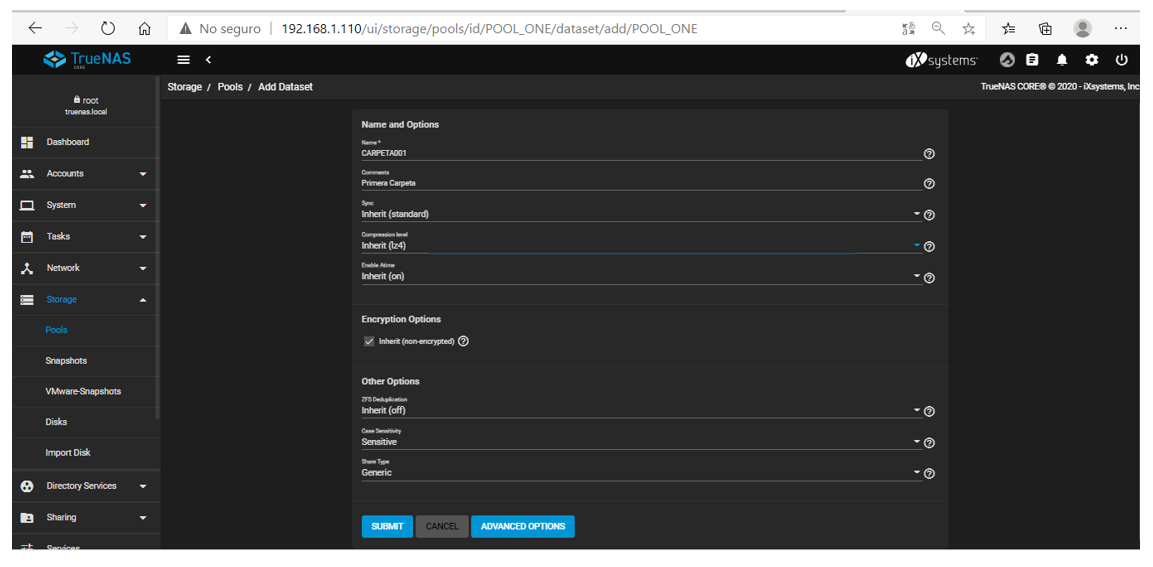
Task: Show help for Enable Atime
Action: pos(929,278)
